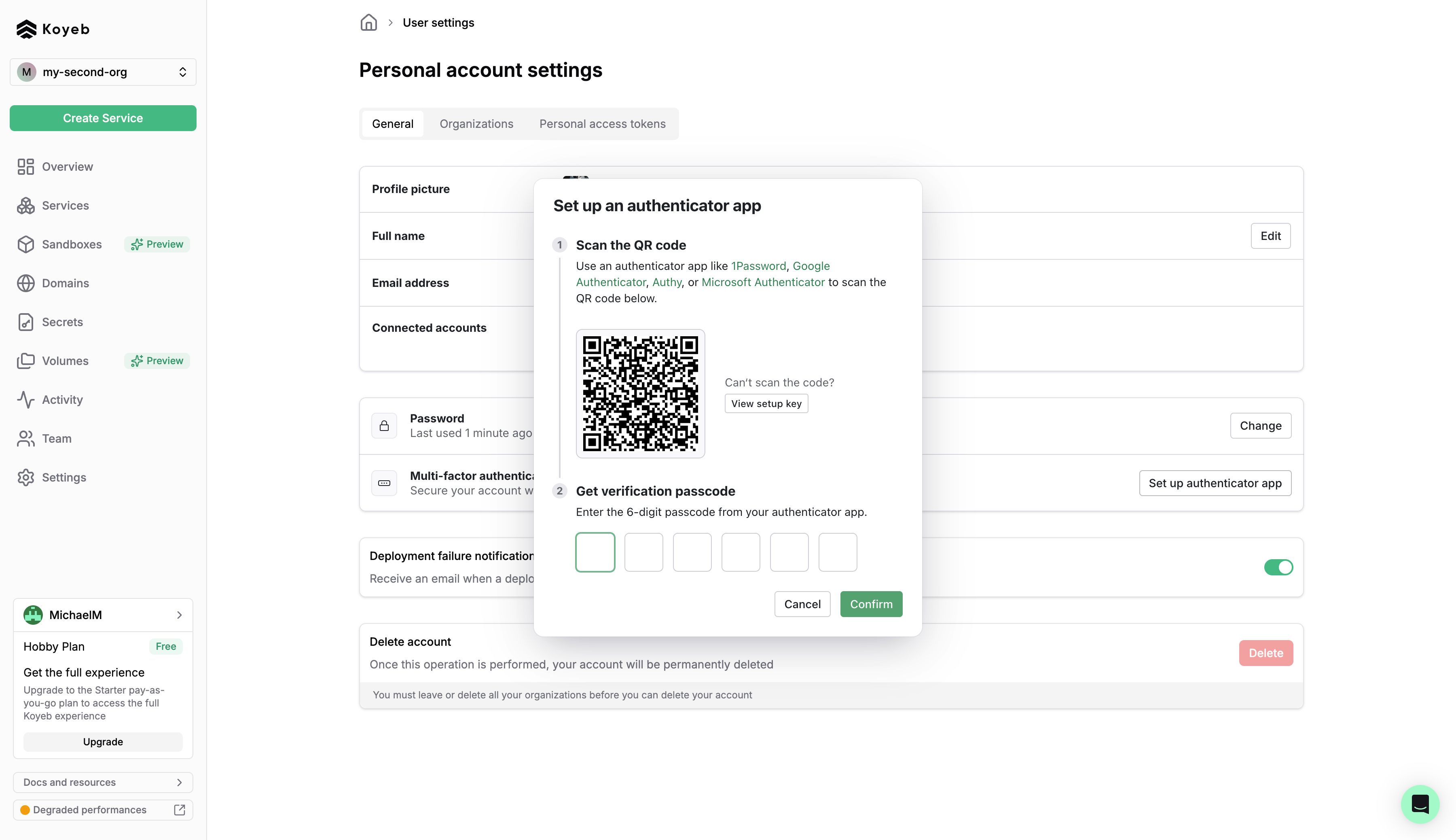Follow the Microsoft Authenticator link
The image size is (1456, 840).
click(x=762, y=282)
